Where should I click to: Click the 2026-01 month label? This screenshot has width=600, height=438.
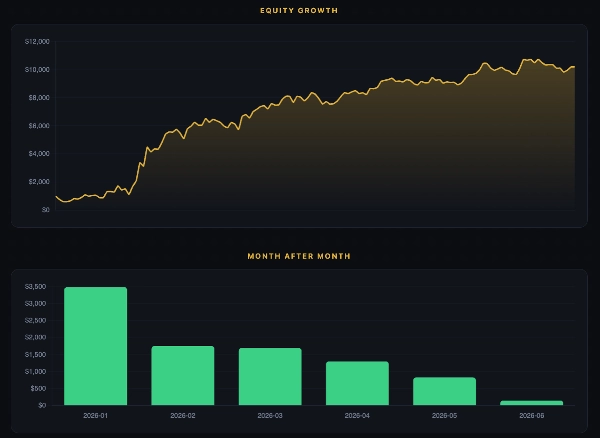[x=95, y=415]
